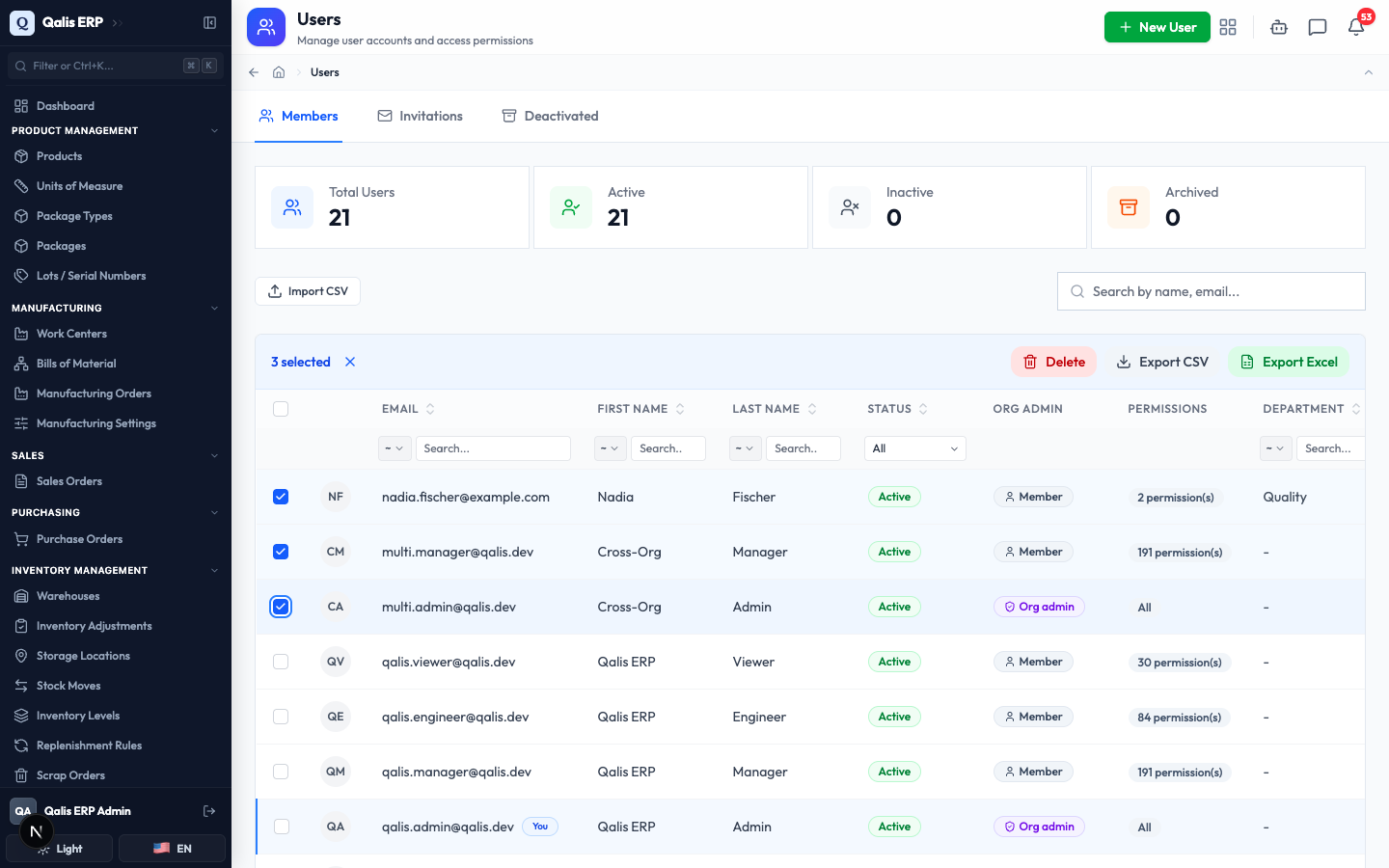The width and height of the screenshot is (1389, 868).
Task: Switch to Invitations tab
Action: 420,116
